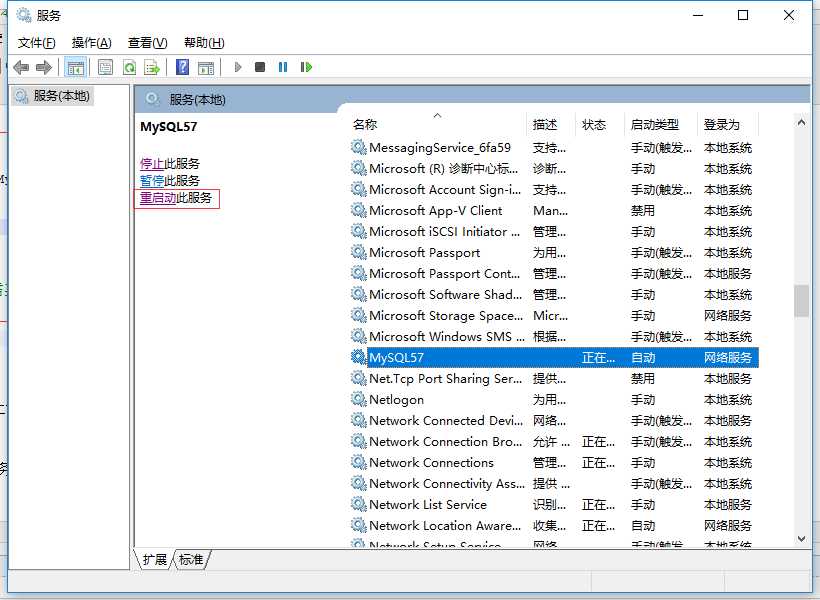The height and width of the screenshot is (600, 820).
Task: Open the Help question mark icon
Action: click(x=183, y=67)
